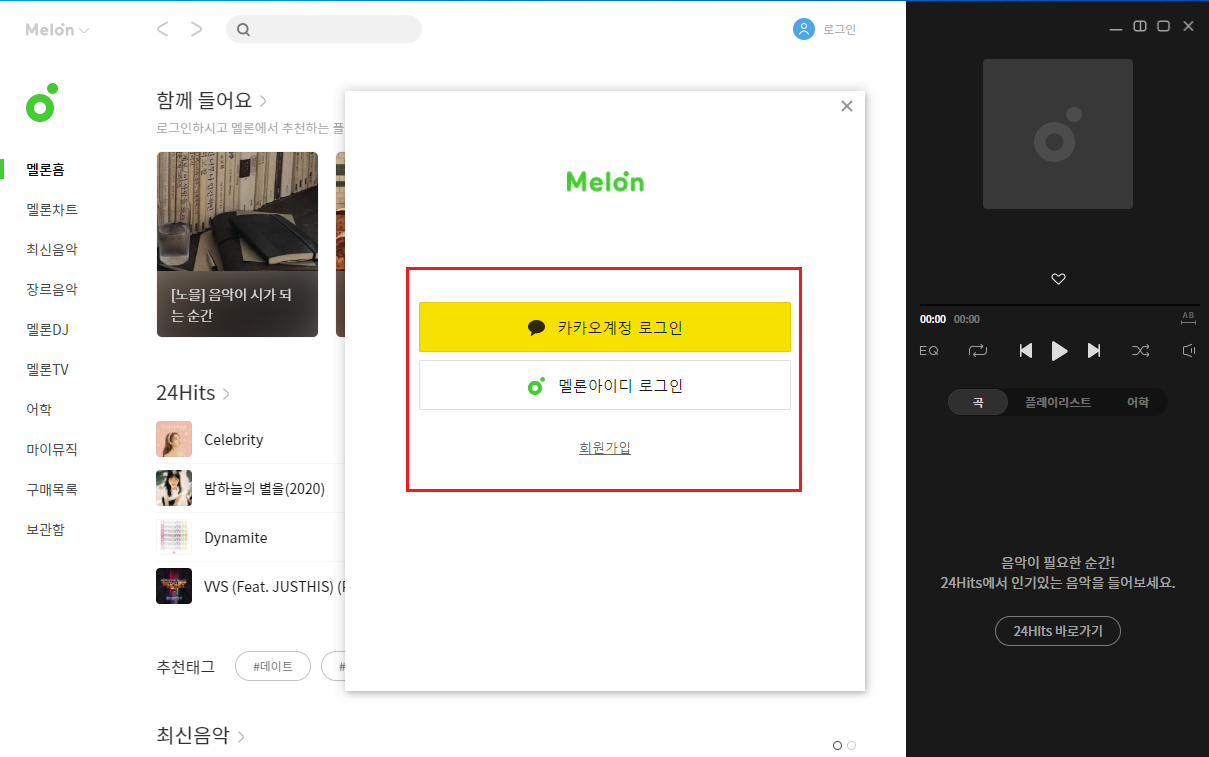
Task: Toggle A-B section repeat
Action: 1188,318
